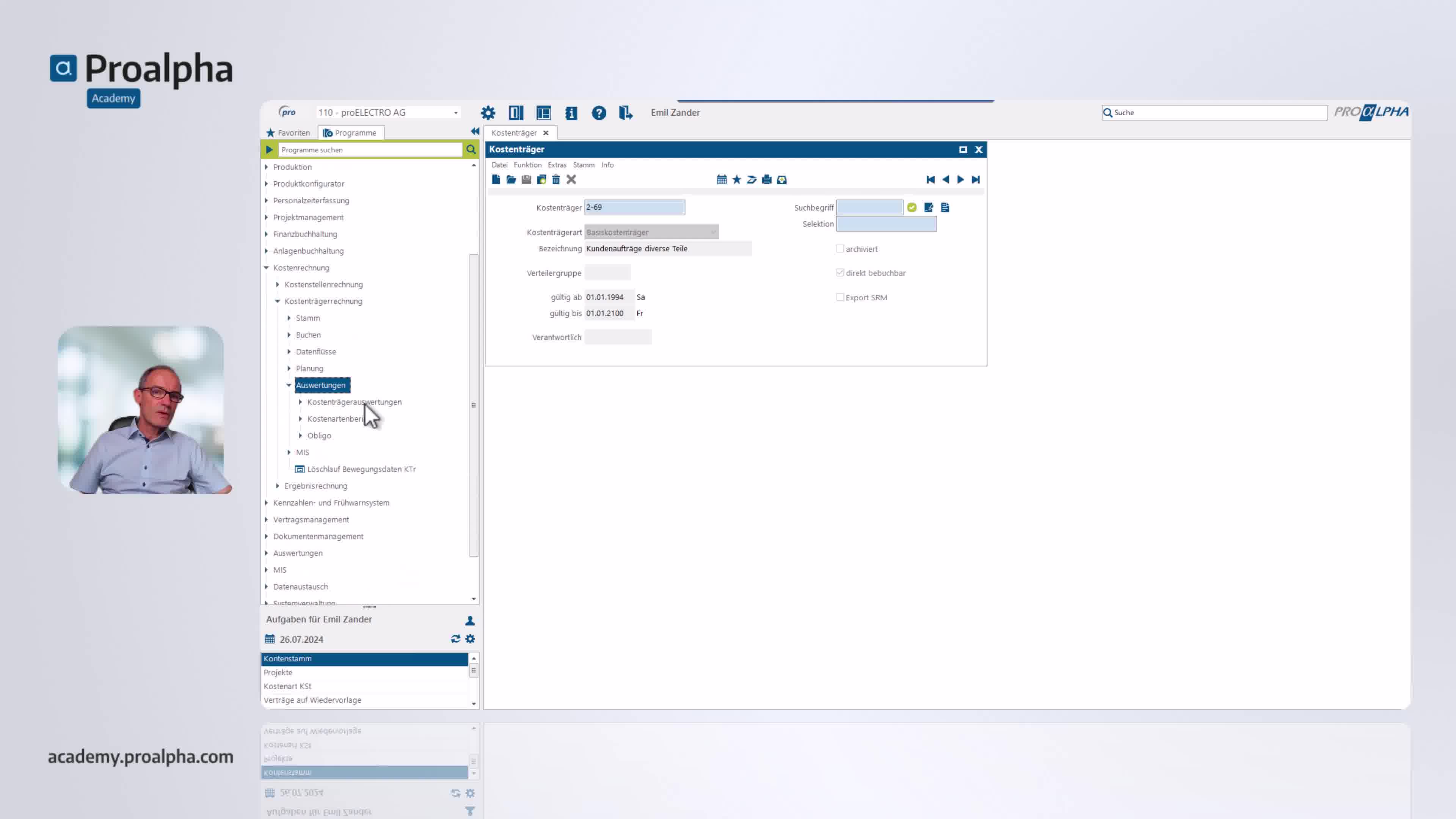Image resolution: width=1456 pixels, height=819 pixels.
Task: Click the star favorite icon in toolbar
Action: (736, 180)
